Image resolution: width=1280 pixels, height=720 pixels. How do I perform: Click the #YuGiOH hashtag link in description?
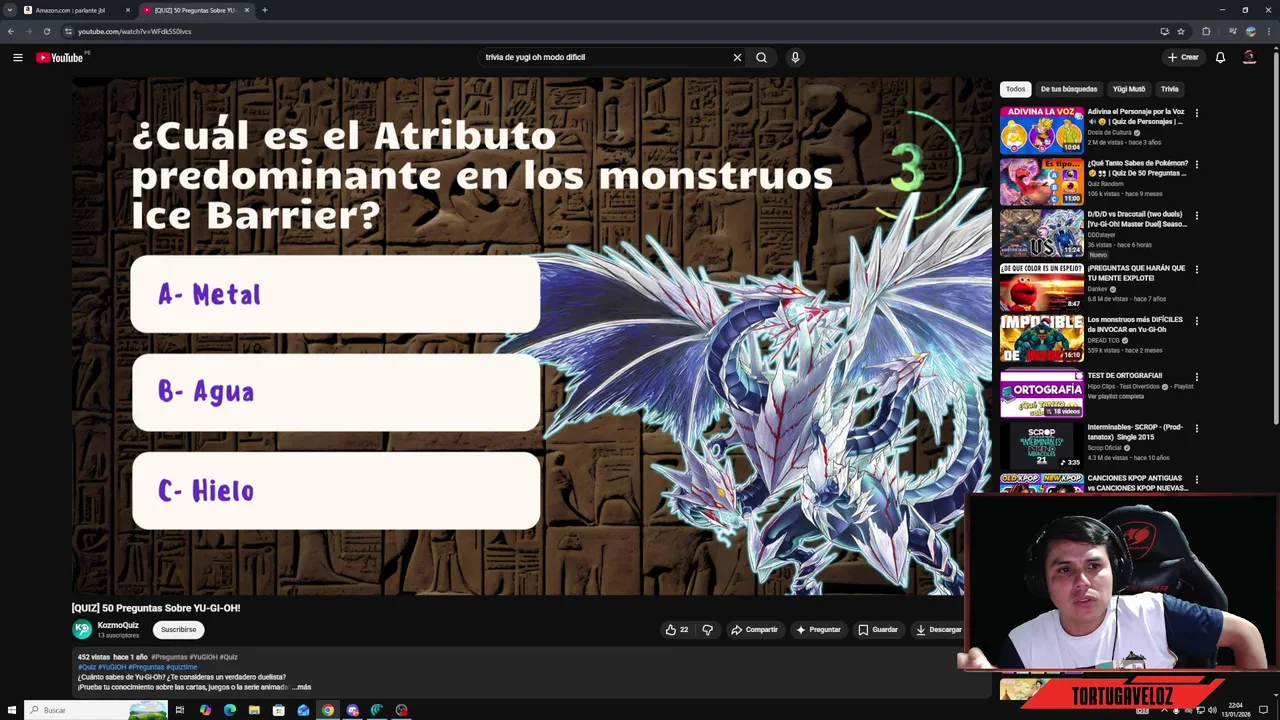click(112, 667)
